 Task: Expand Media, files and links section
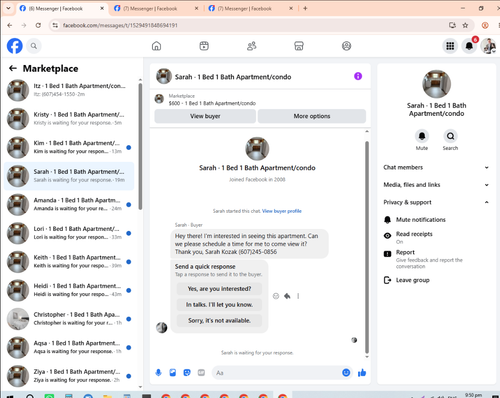[436, 185]
